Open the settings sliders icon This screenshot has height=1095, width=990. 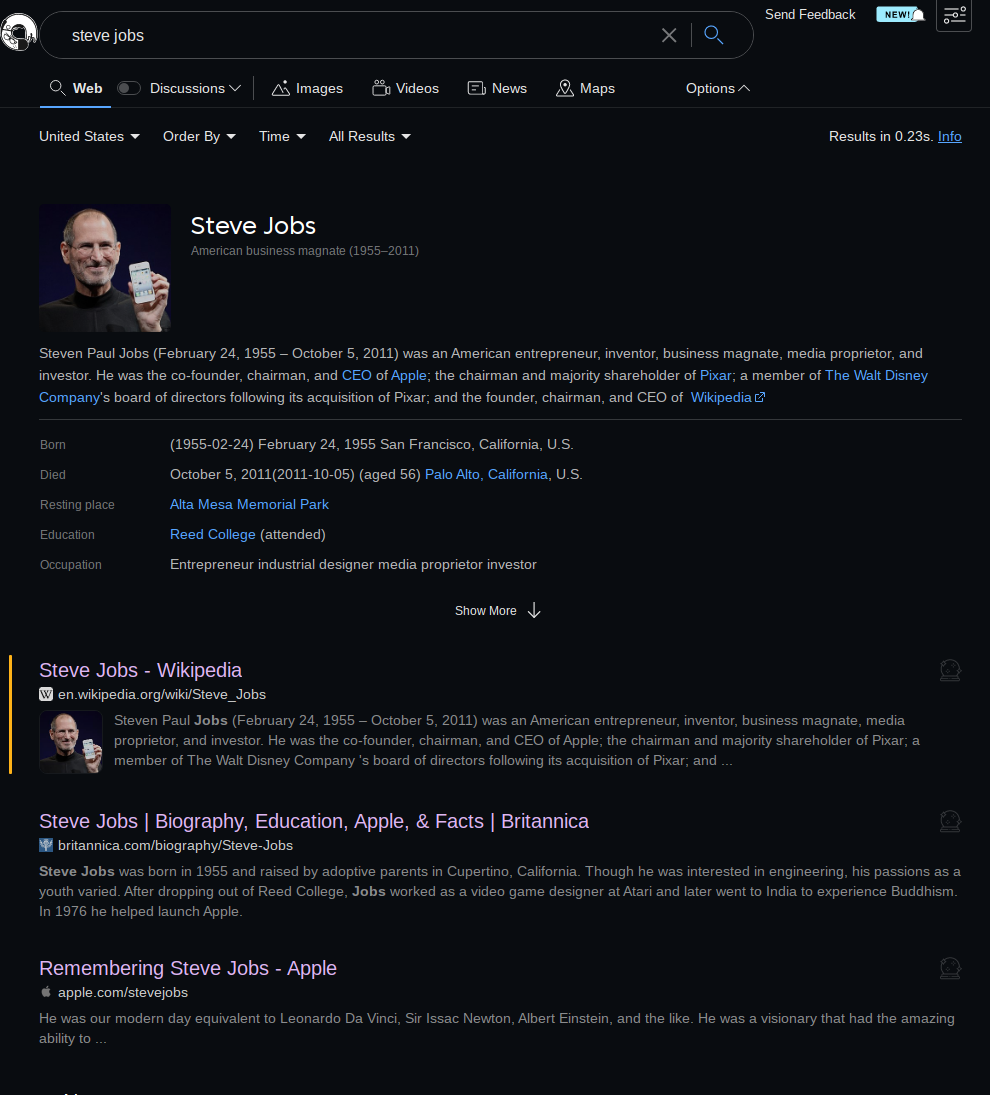coord(954,15)
